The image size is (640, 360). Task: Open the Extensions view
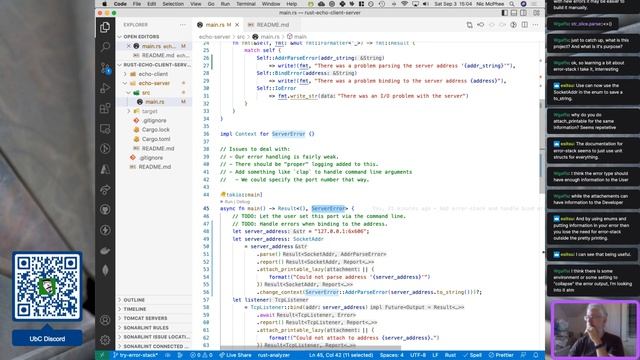pos(105,108)
